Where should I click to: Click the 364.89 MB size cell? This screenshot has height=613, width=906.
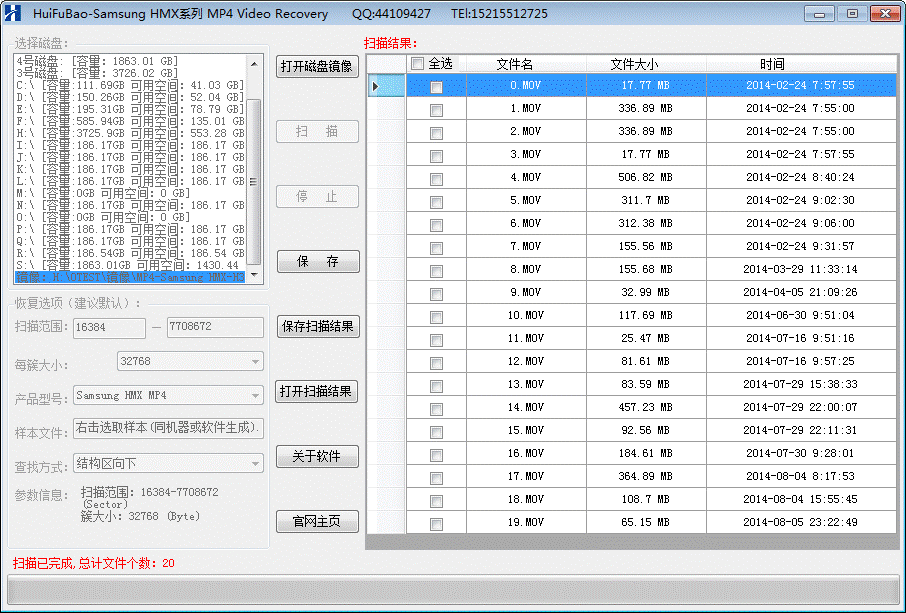646,476
